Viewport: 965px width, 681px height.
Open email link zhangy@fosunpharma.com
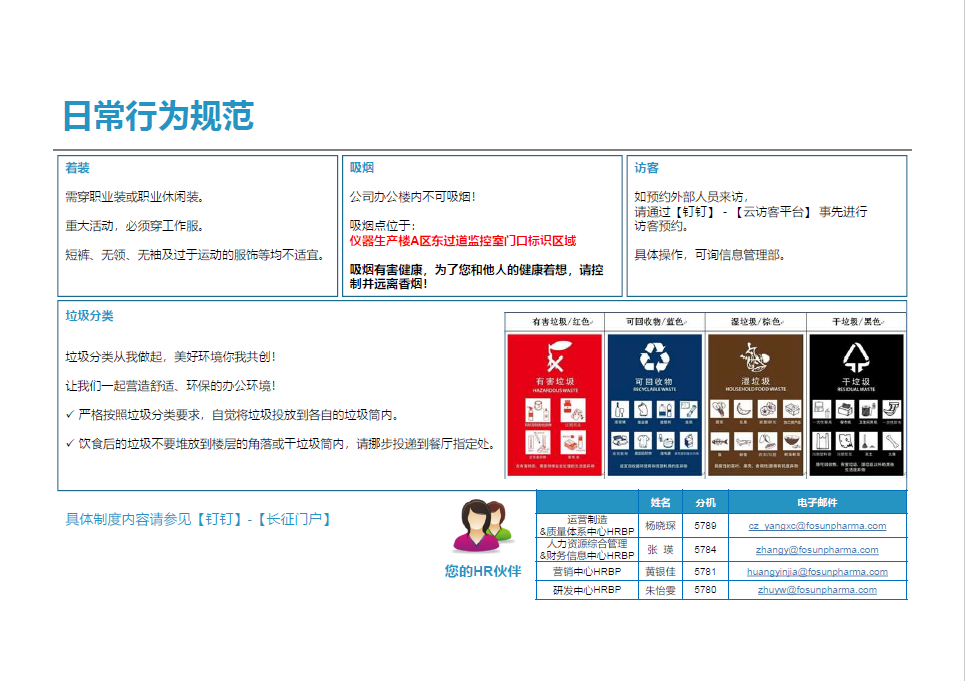[817, 550]
